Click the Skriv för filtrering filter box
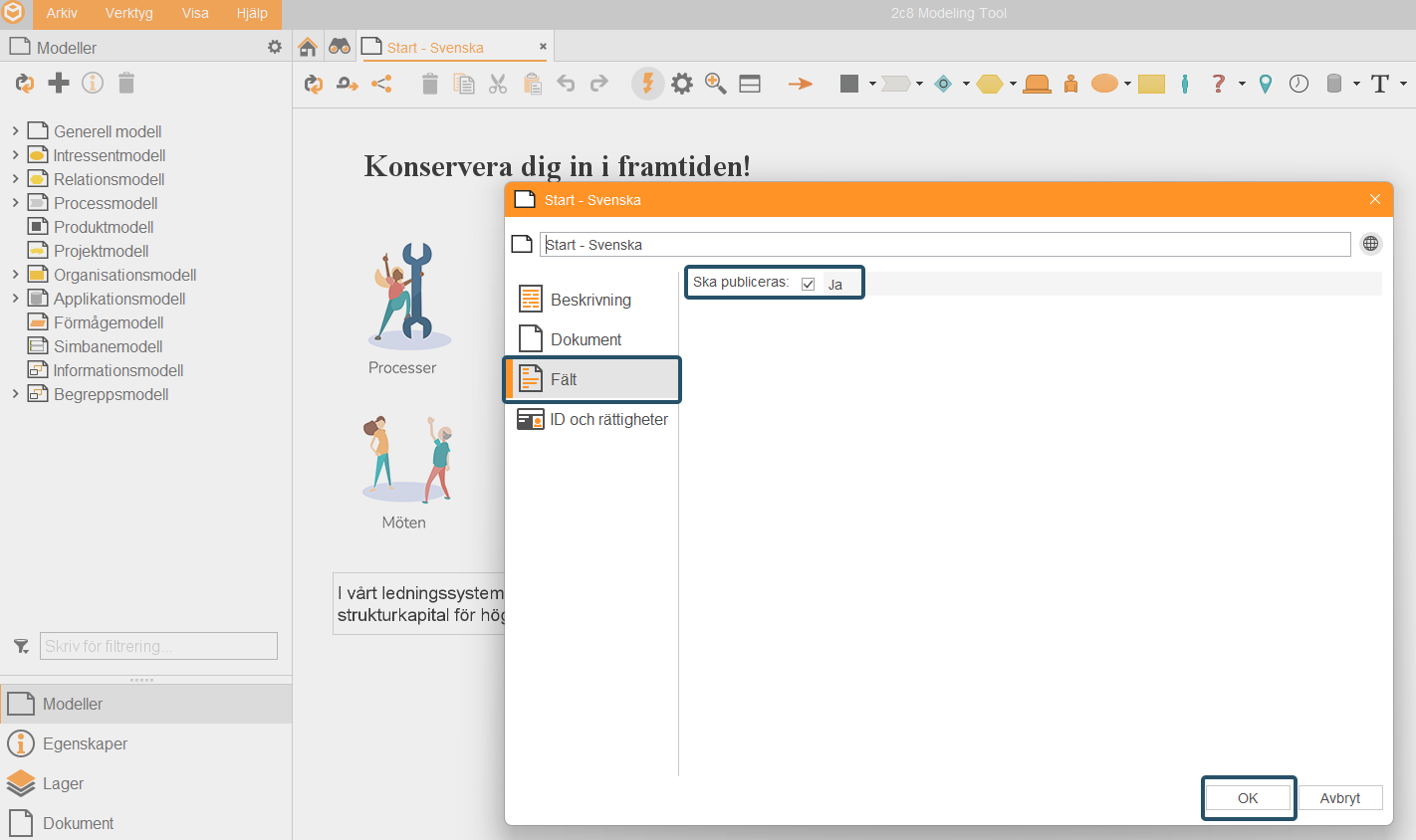This screenshot has height=840, width=1416. (x=158, y=646)
